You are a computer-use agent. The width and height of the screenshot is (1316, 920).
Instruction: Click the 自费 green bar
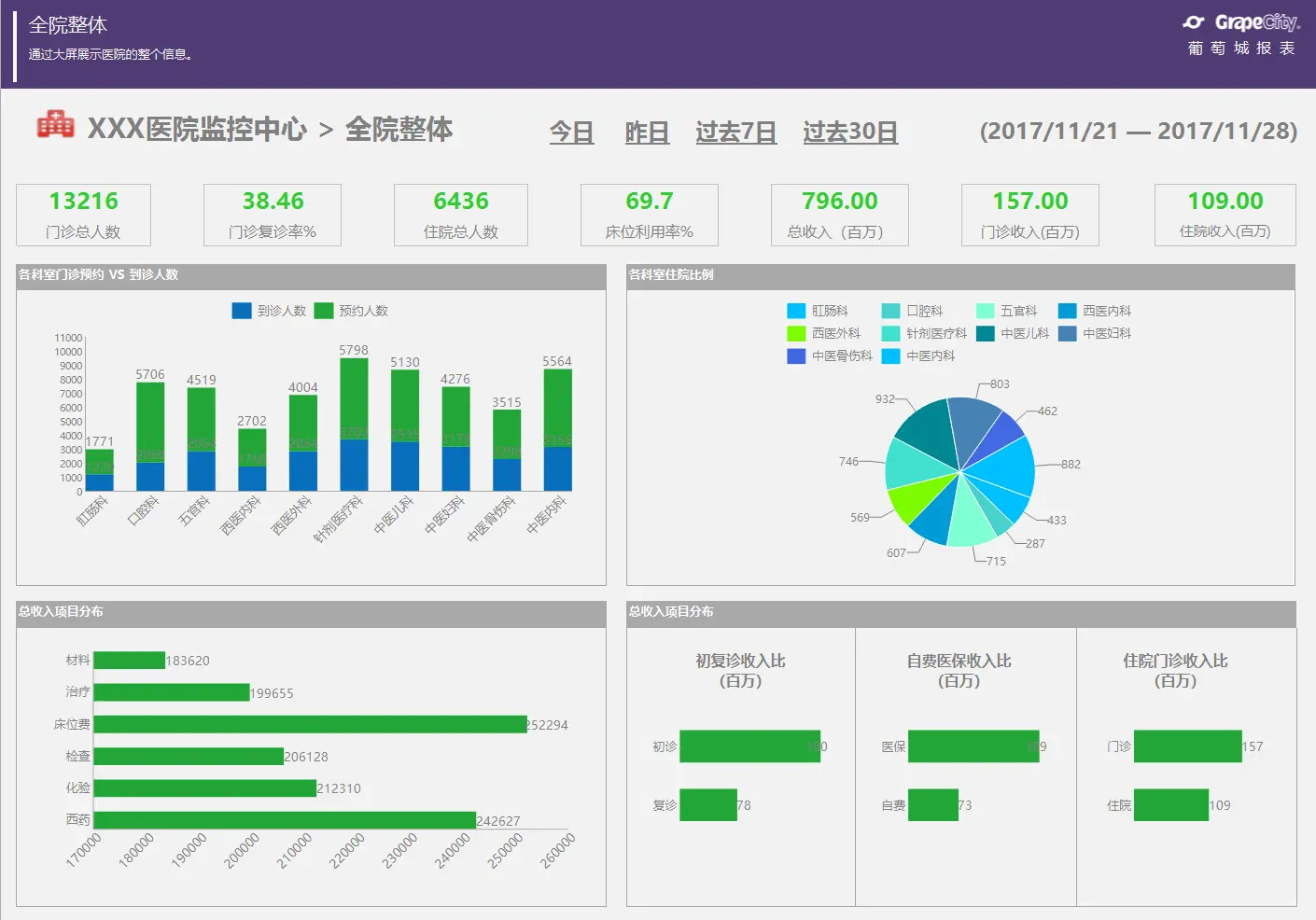[933, 805]
